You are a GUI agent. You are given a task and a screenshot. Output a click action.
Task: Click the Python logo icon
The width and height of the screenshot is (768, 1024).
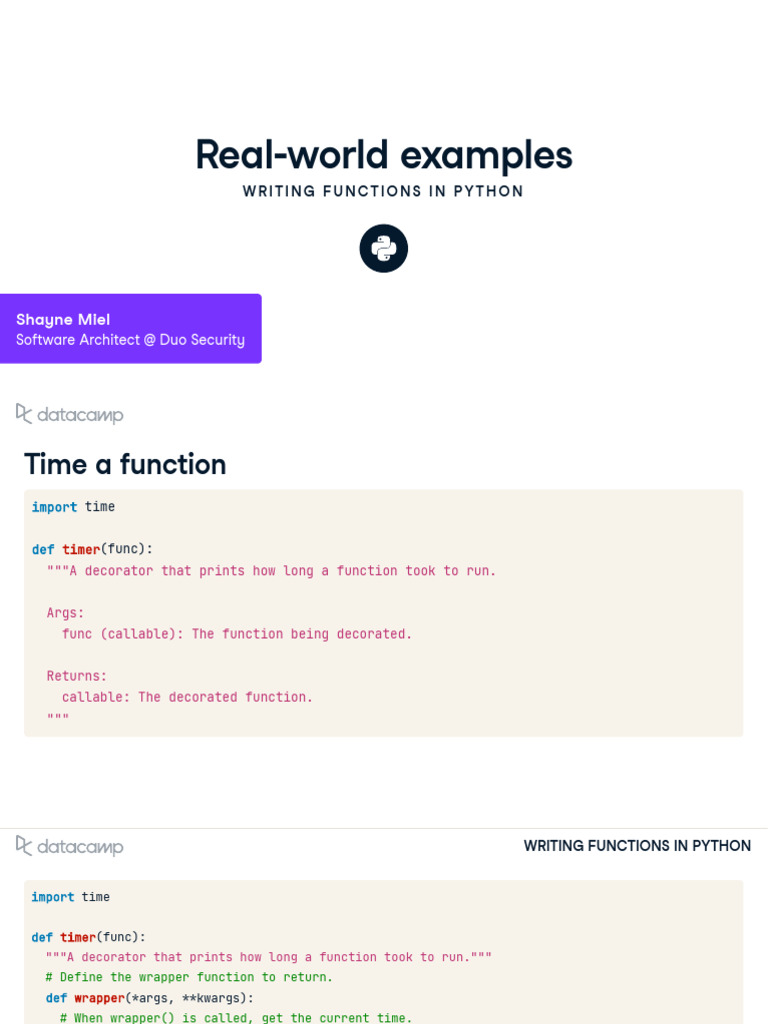[384, 248]
